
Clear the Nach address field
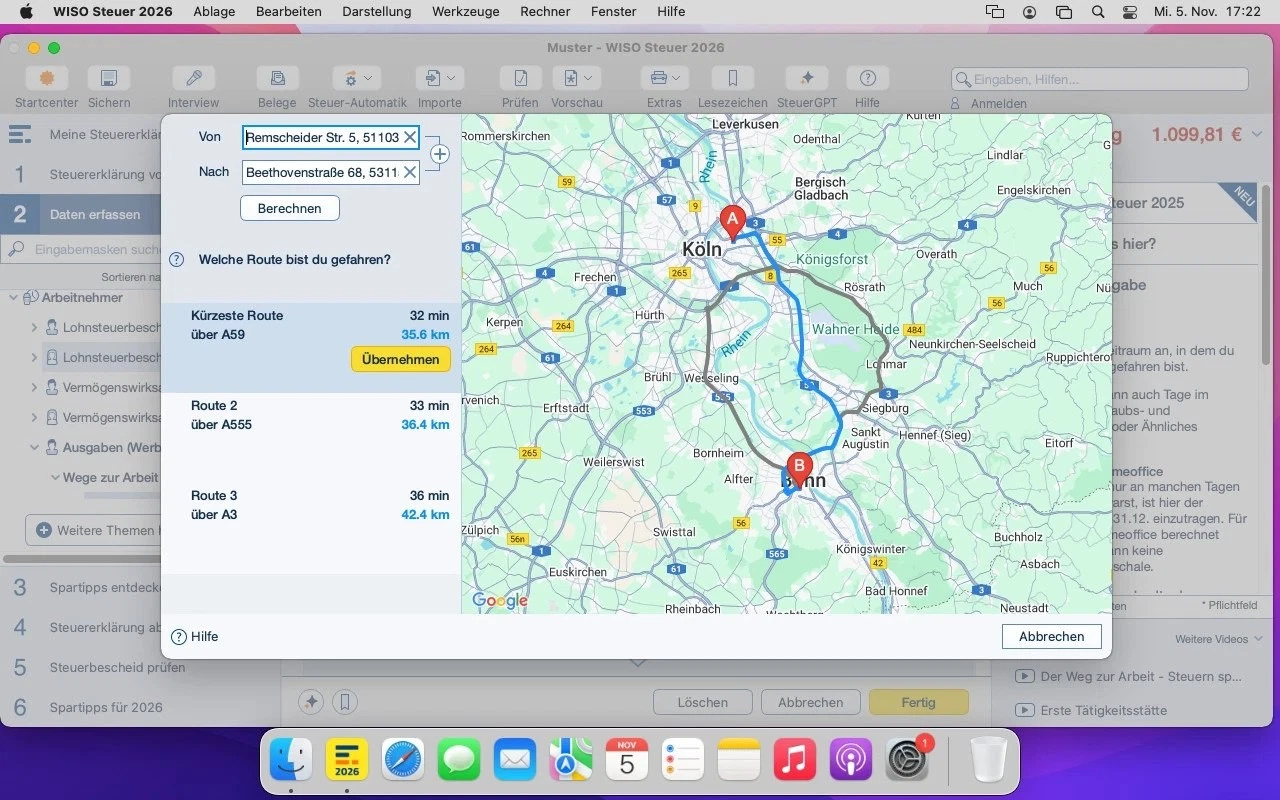[x=409, y=173]
